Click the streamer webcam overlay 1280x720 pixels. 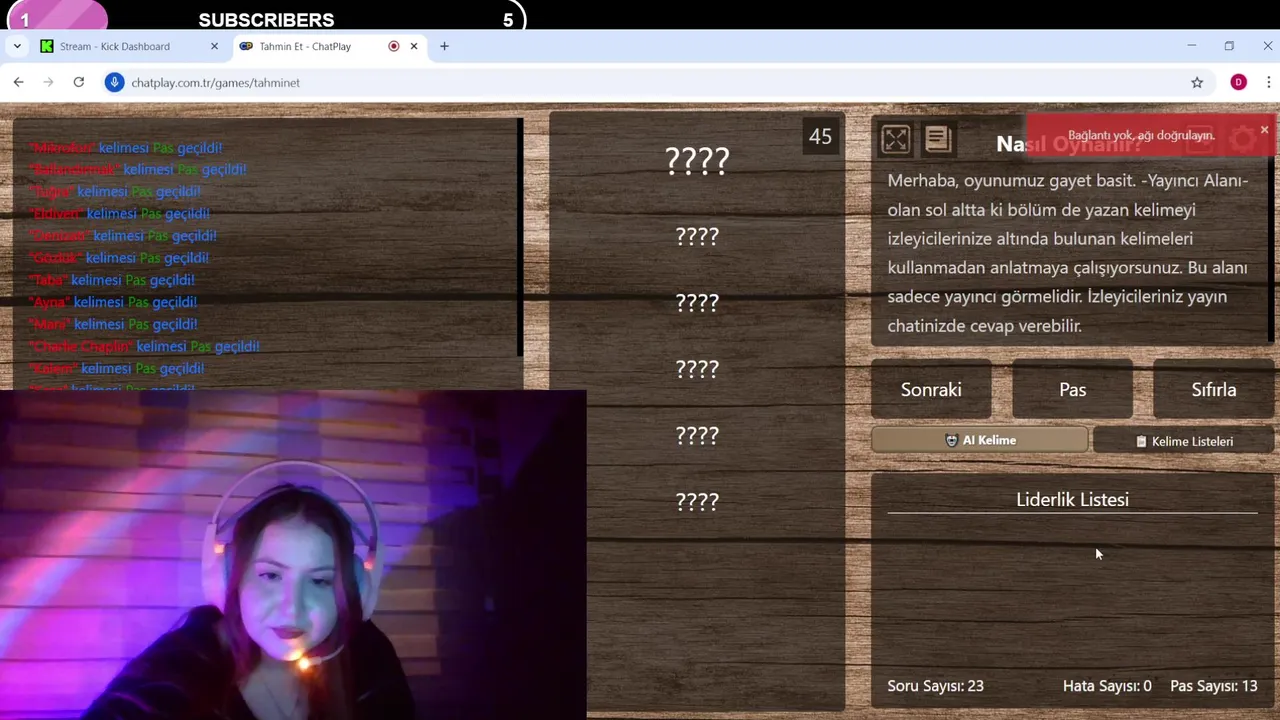click(292, 555)
